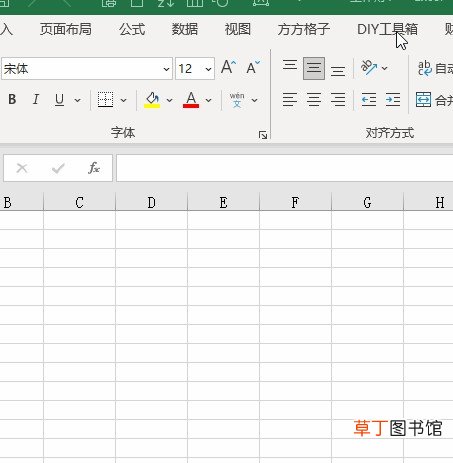Open the borders dropdown arrow
Image resolution: width=453 pixels, height=463 pixels.
(124, 100)
